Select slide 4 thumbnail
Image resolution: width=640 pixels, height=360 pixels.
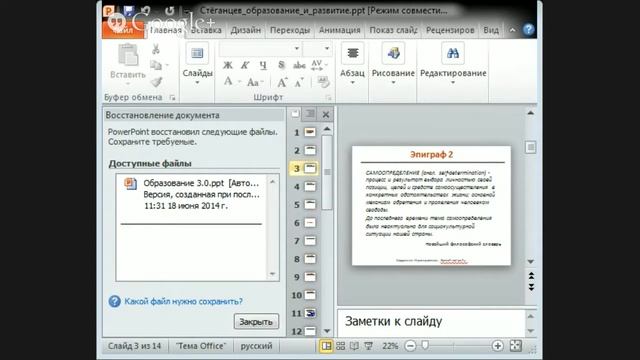pos(310,187)
